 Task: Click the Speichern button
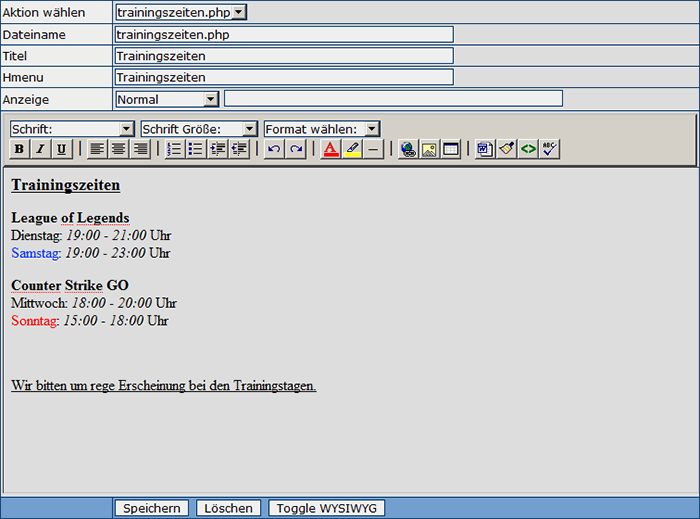[x=152, y=508]
